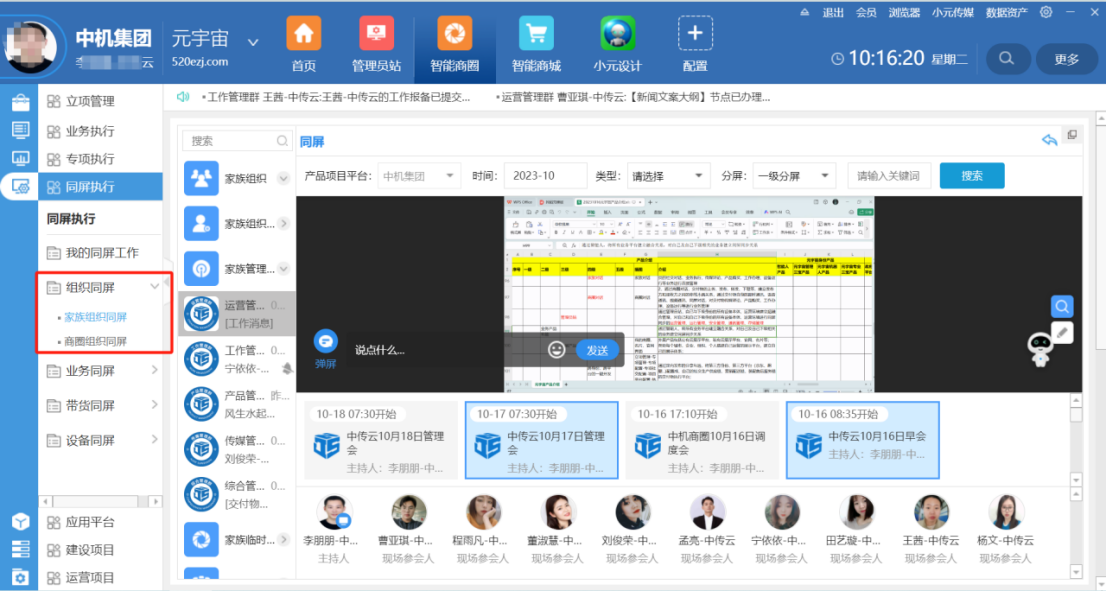
Task: Open 小元设计 globe icon
Action: tap(617, 35)
